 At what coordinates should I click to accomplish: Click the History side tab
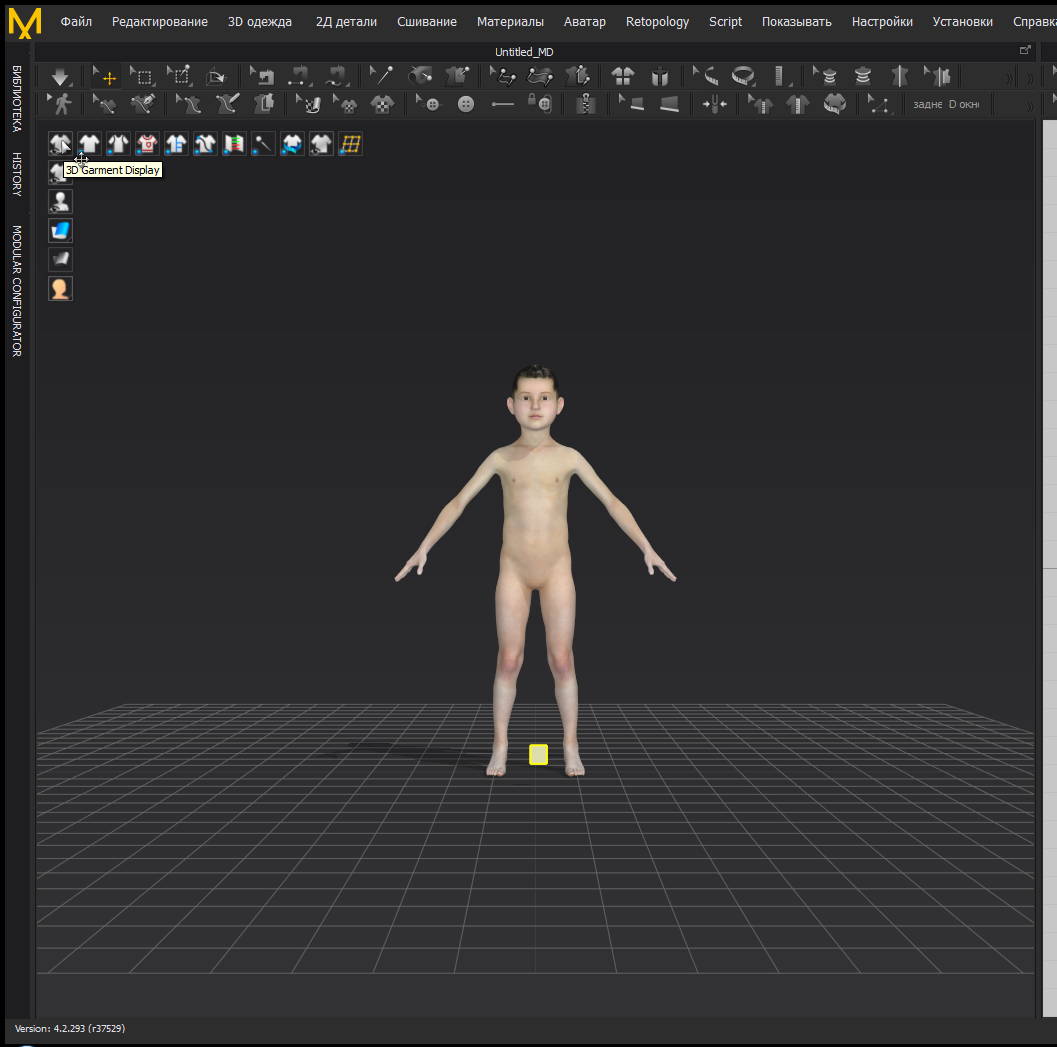click(x=17, y=174)
